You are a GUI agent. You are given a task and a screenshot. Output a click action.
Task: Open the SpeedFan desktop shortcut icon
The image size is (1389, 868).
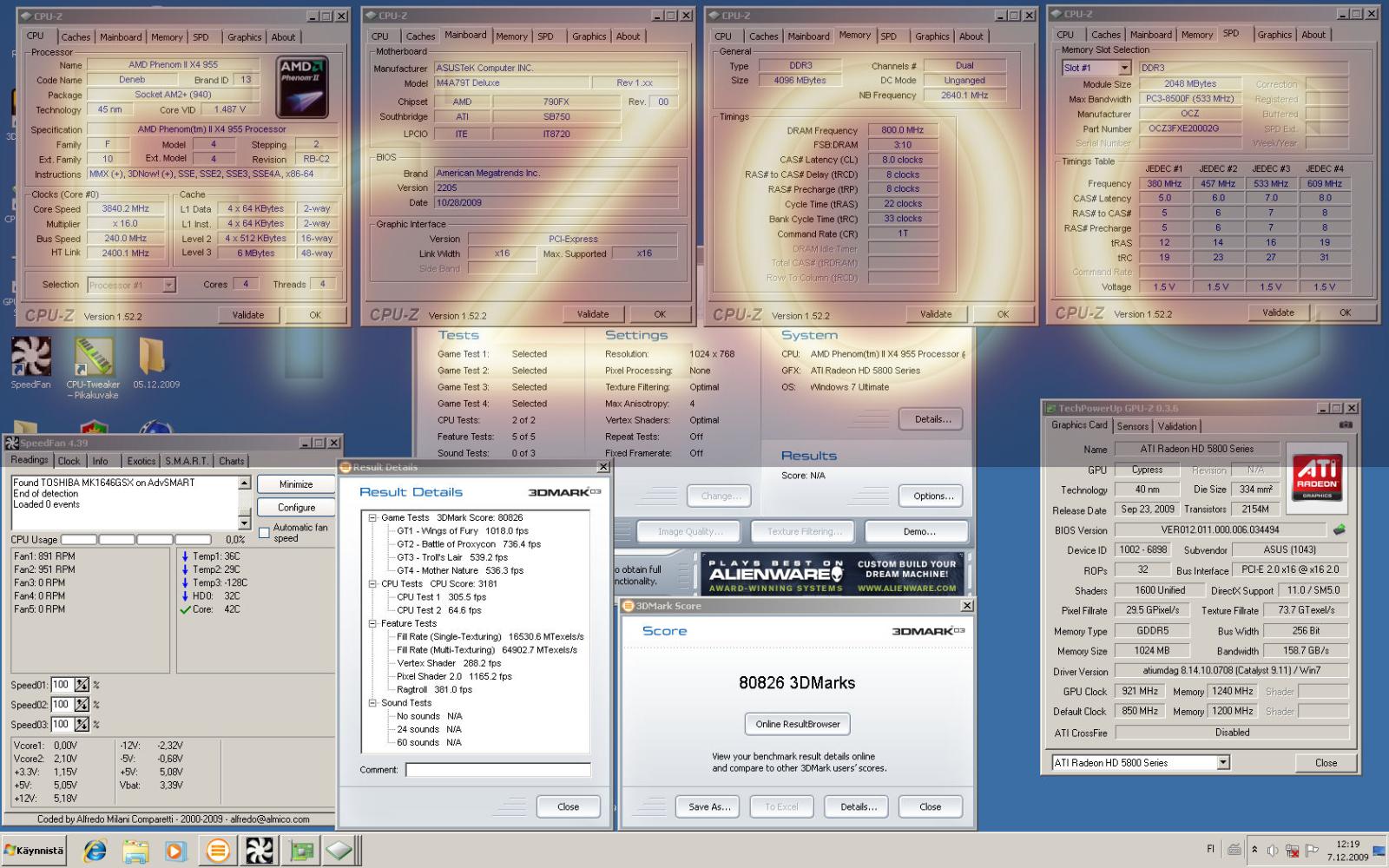30,363
